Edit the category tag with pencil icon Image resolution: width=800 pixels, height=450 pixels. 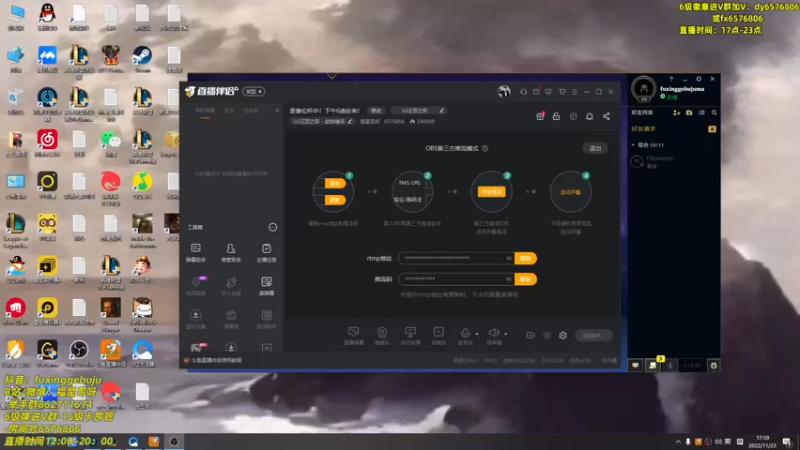pyautogui.click(x=441, y=111)
